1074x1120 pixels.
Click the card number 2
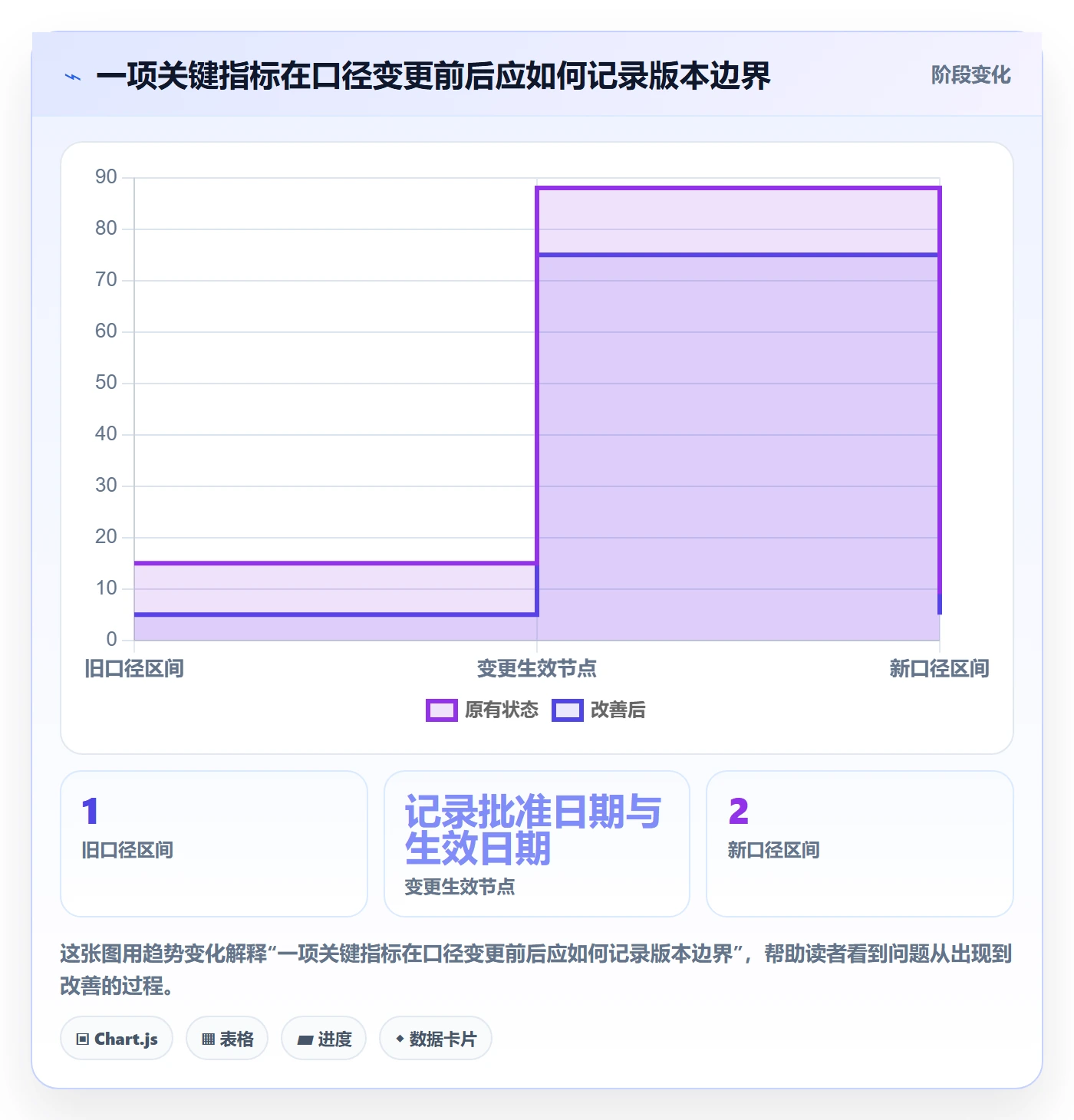pos(739,812)
